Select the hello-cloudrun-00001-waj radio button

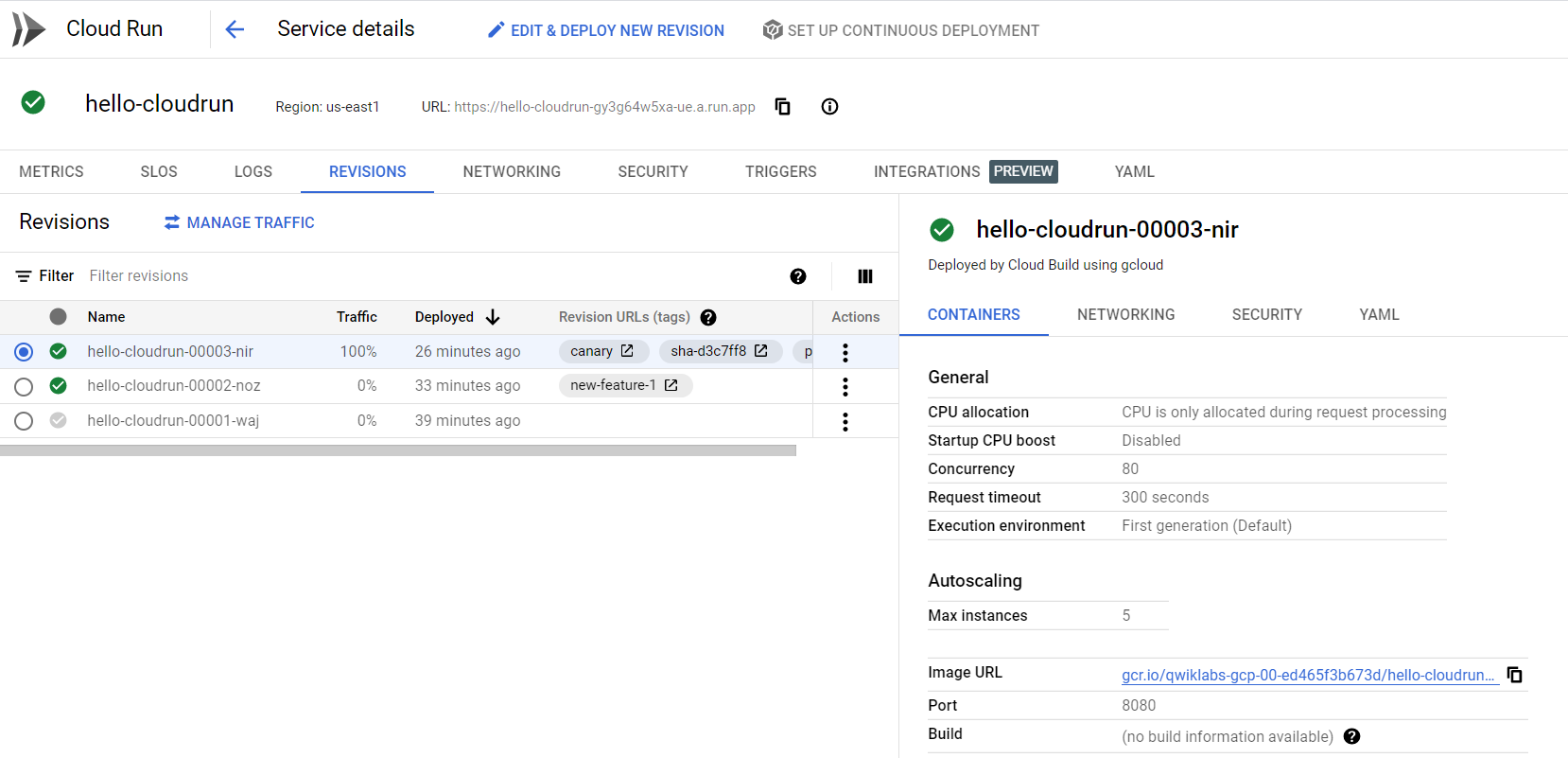point(24,421)
